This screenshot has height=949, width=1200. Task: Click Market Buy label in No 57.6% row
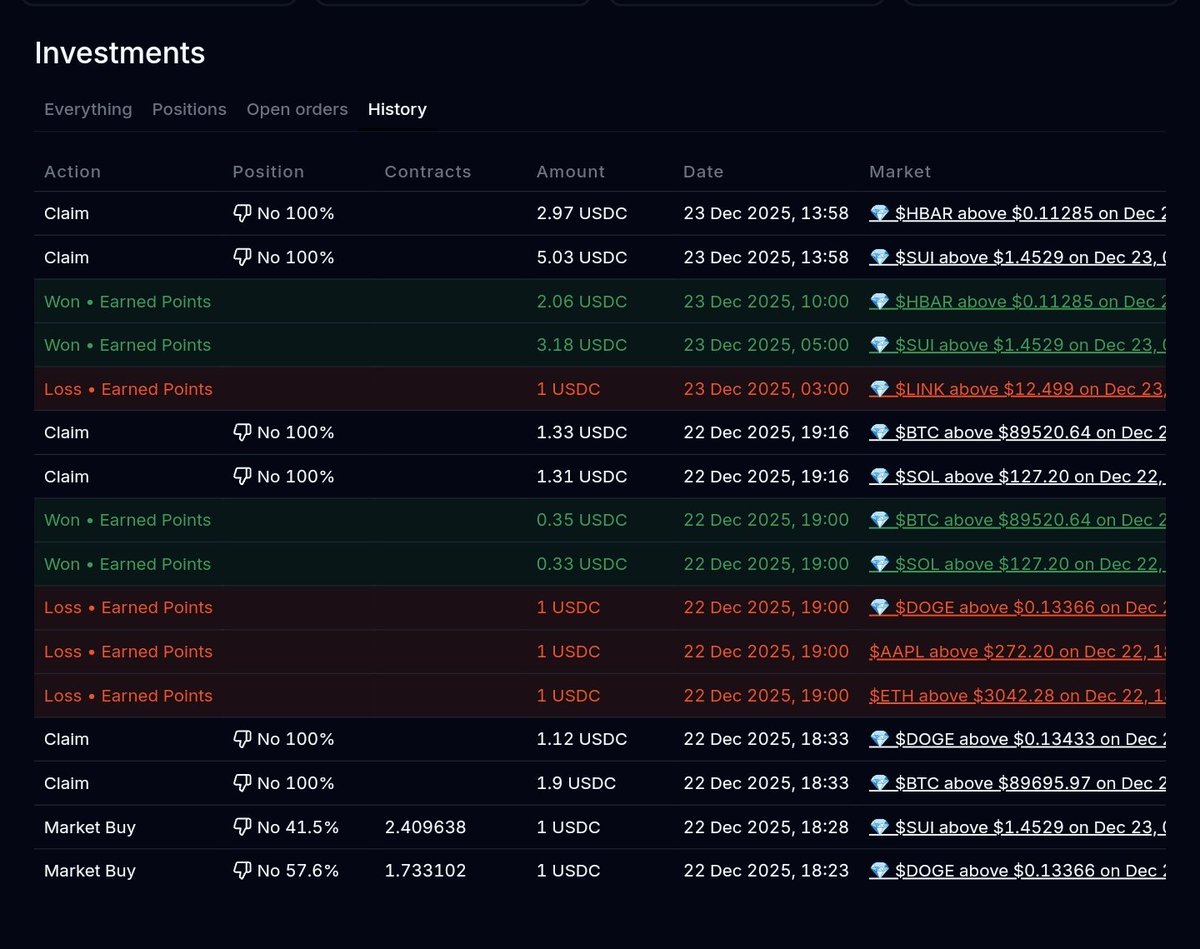[x=90, y=871]
